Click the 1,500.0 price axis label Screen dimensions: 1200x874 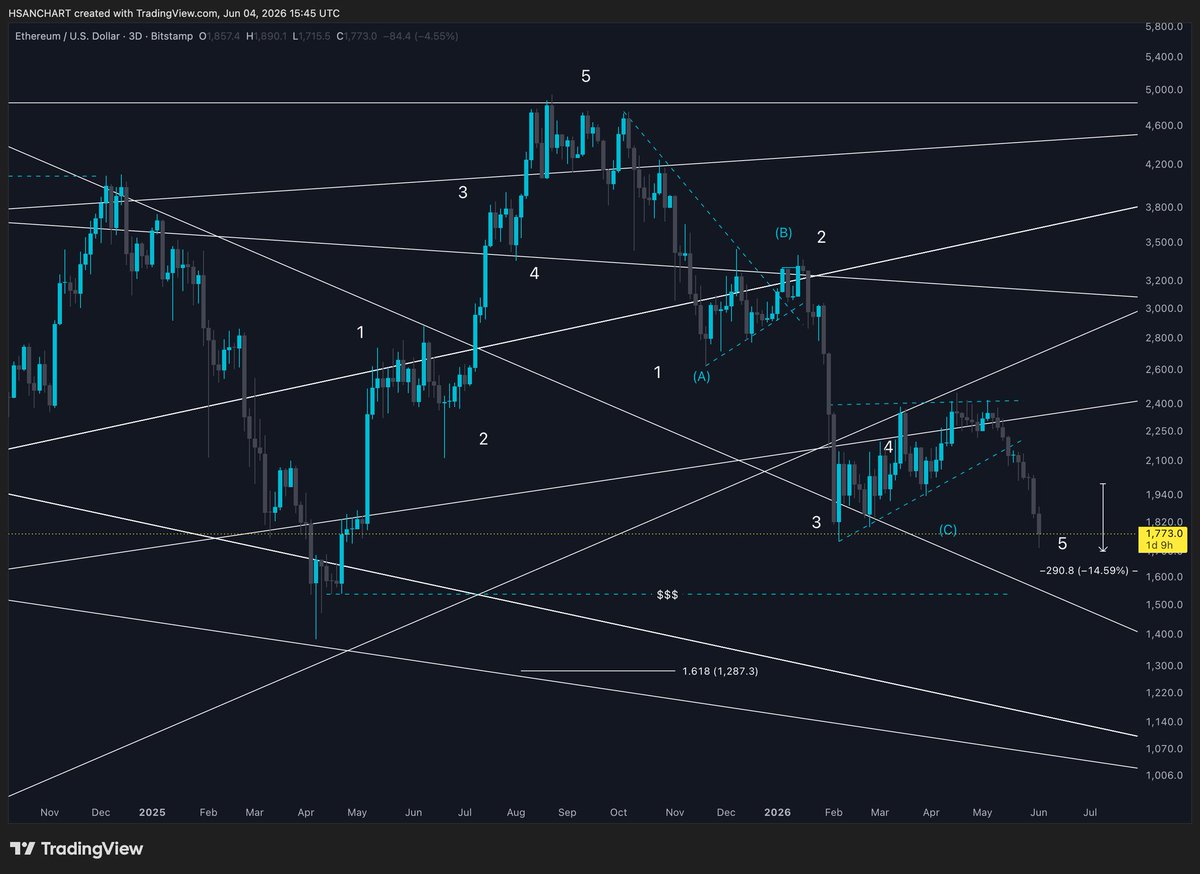[x=1163, y=604]
